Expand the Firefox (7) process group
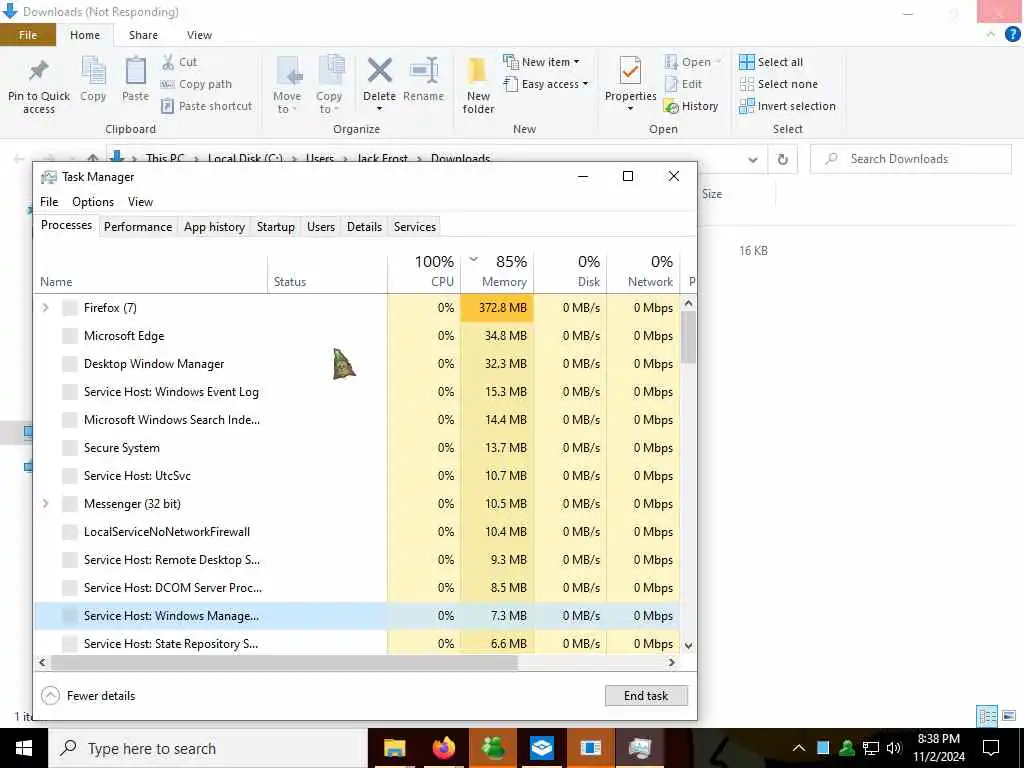The width and height of the screenshot is (1024, 768). (45, 308)
